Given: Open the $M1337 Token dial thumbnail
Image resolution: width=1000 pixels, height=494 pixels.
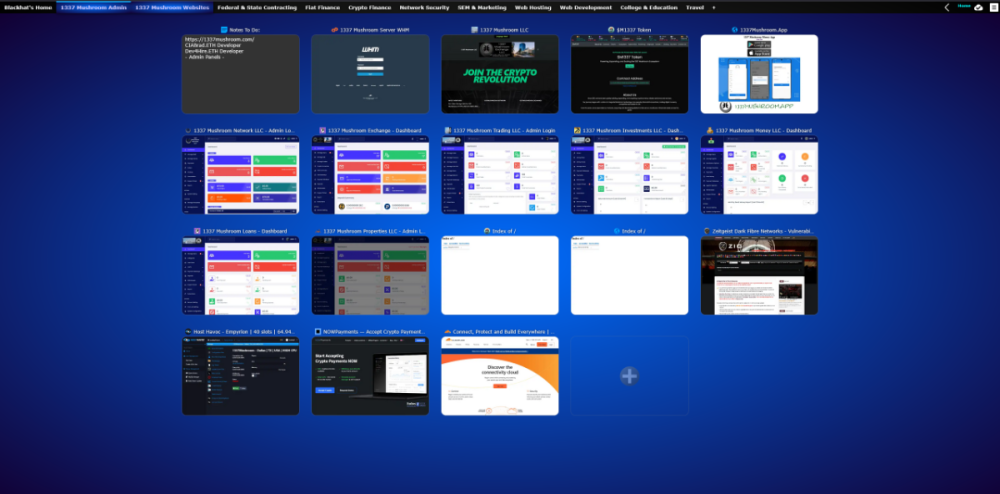Looking at the screenshot, I should [629, 74].
